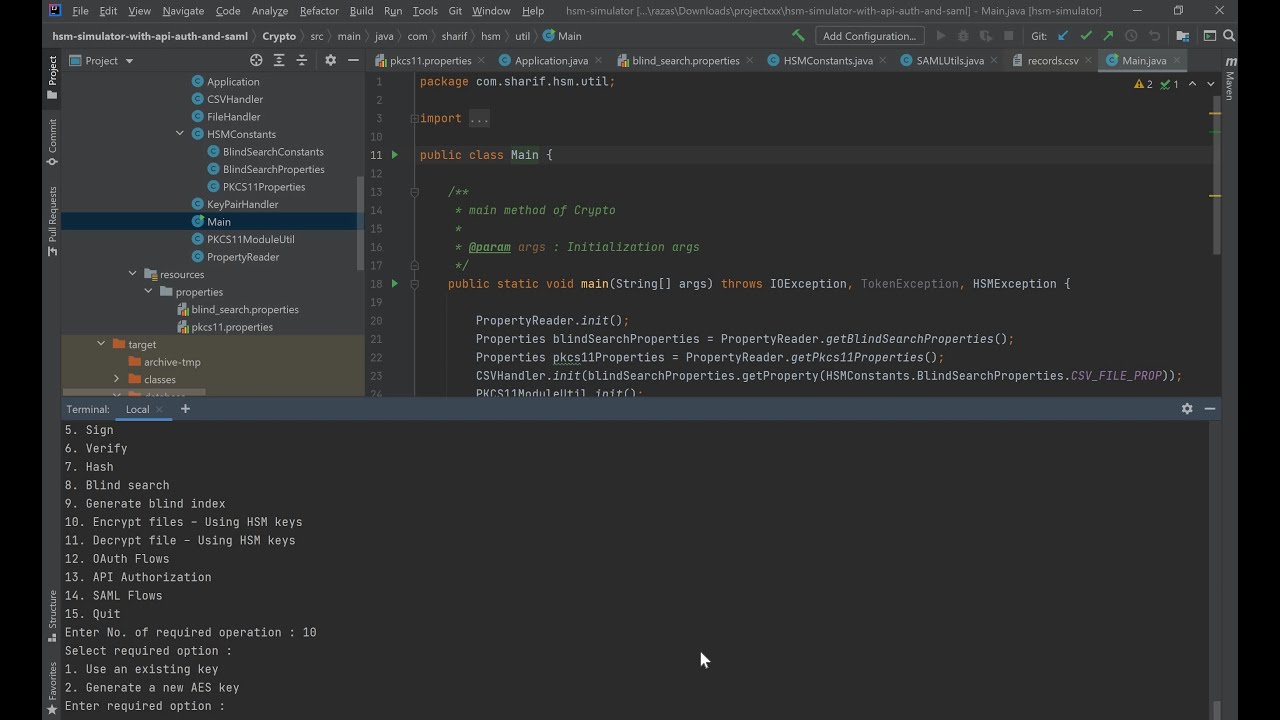Unfold the collapsed import statement
Screen dimensions: 1280x720
[x=414, y=118]
